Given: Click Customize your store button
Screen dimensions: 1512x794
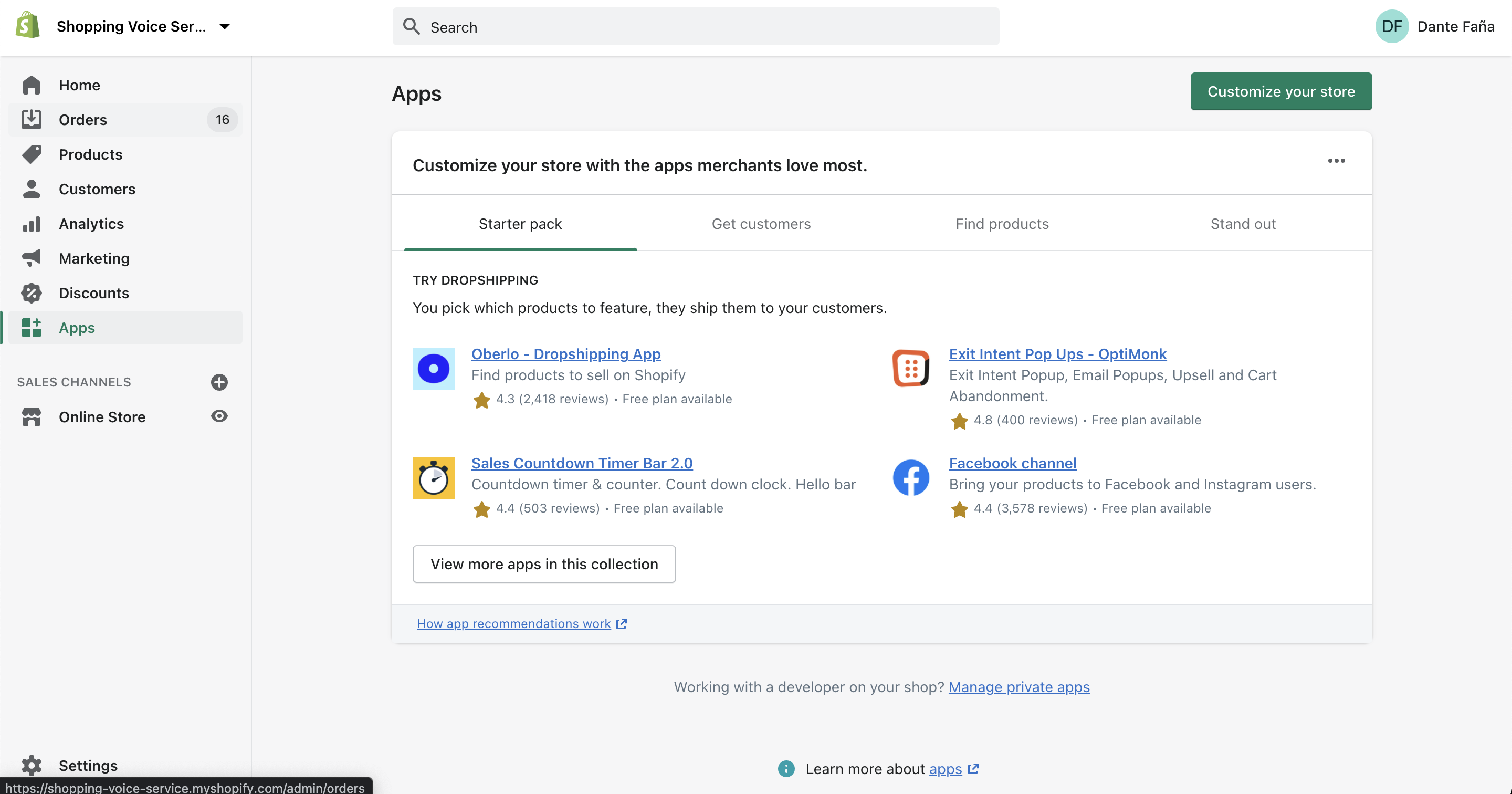Looking at the screenshot, I should tap(1281, 91).
